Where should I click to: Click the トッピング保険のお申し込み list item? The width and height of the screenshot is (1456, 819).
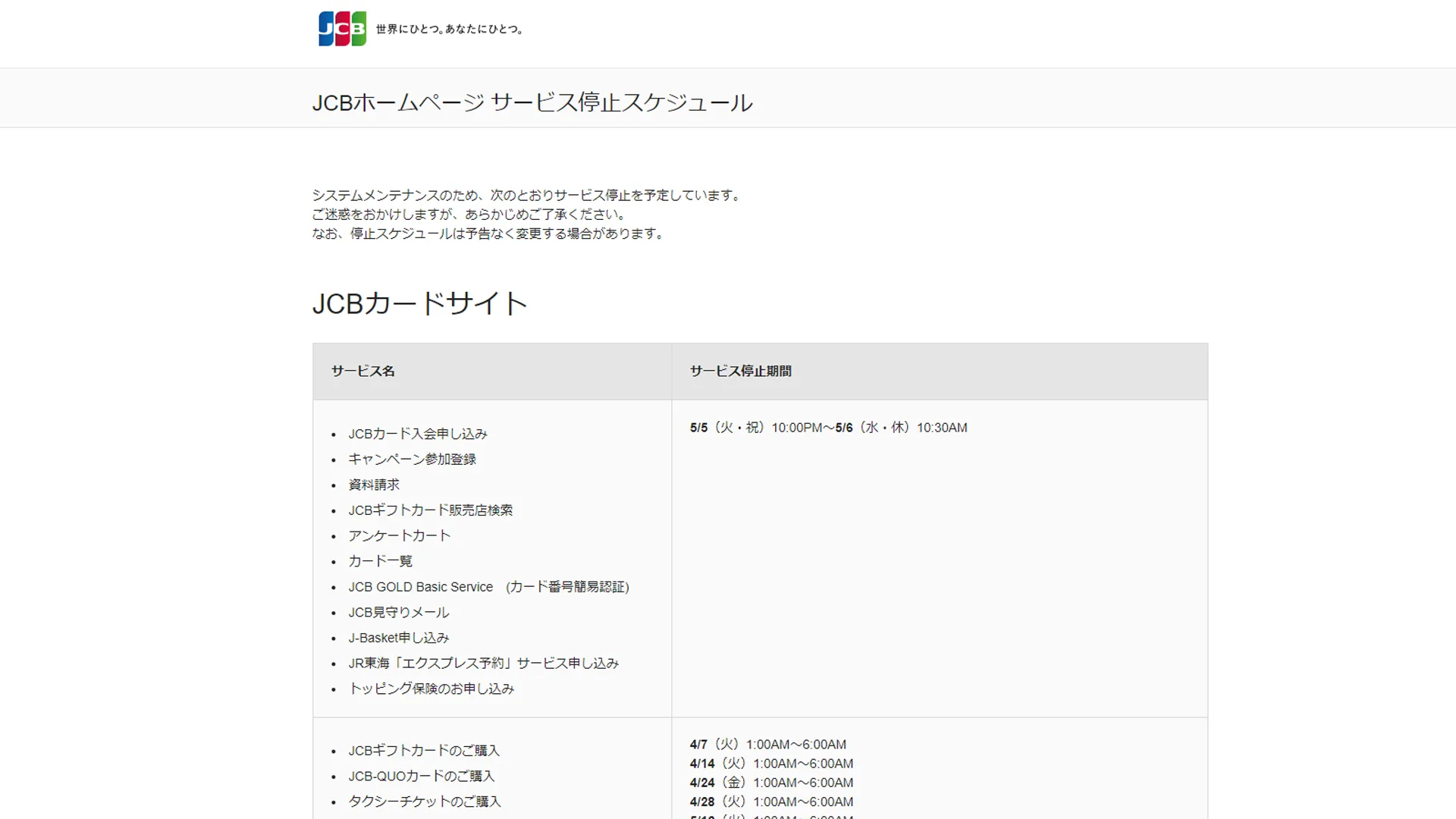(431, 689)
